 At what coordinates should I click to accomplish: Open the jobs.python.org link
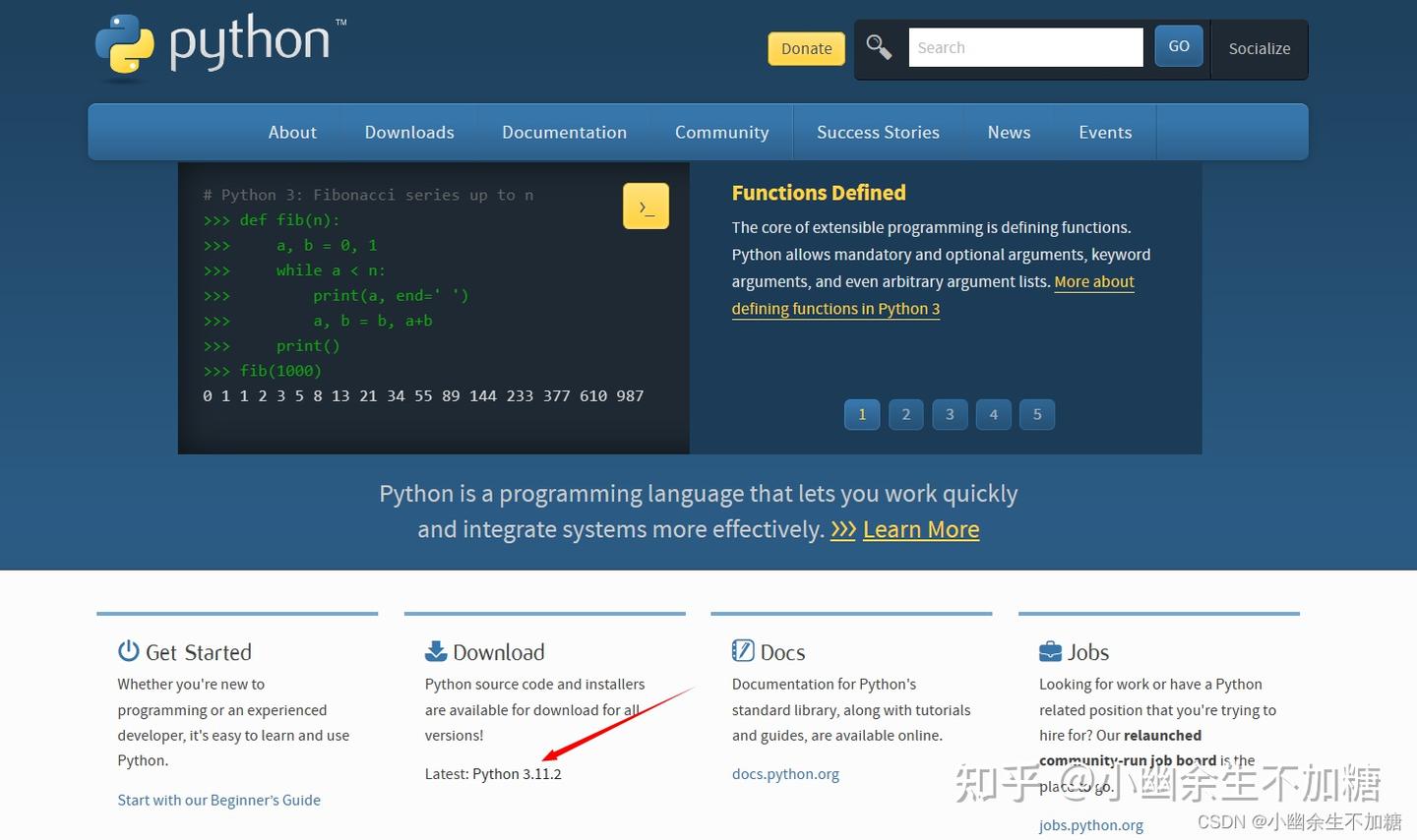coord(1091,824)
